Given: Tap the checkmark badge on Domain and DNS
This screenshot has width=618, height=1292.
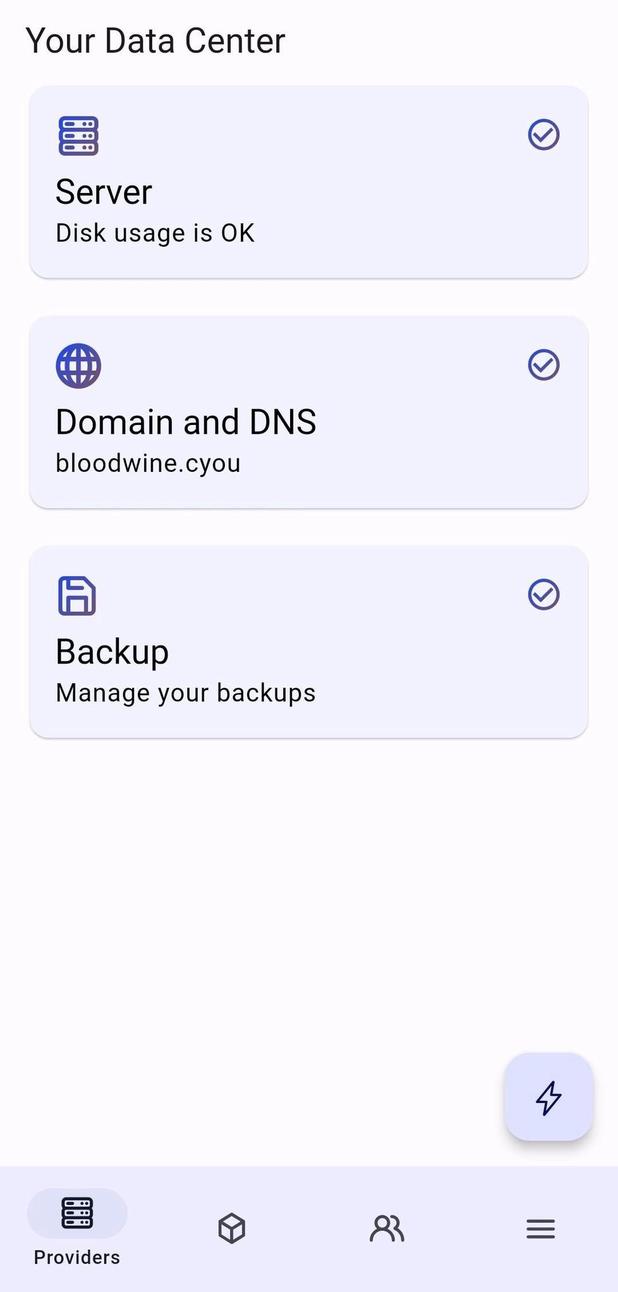Looking at the screenshot, I should [543, 364].
